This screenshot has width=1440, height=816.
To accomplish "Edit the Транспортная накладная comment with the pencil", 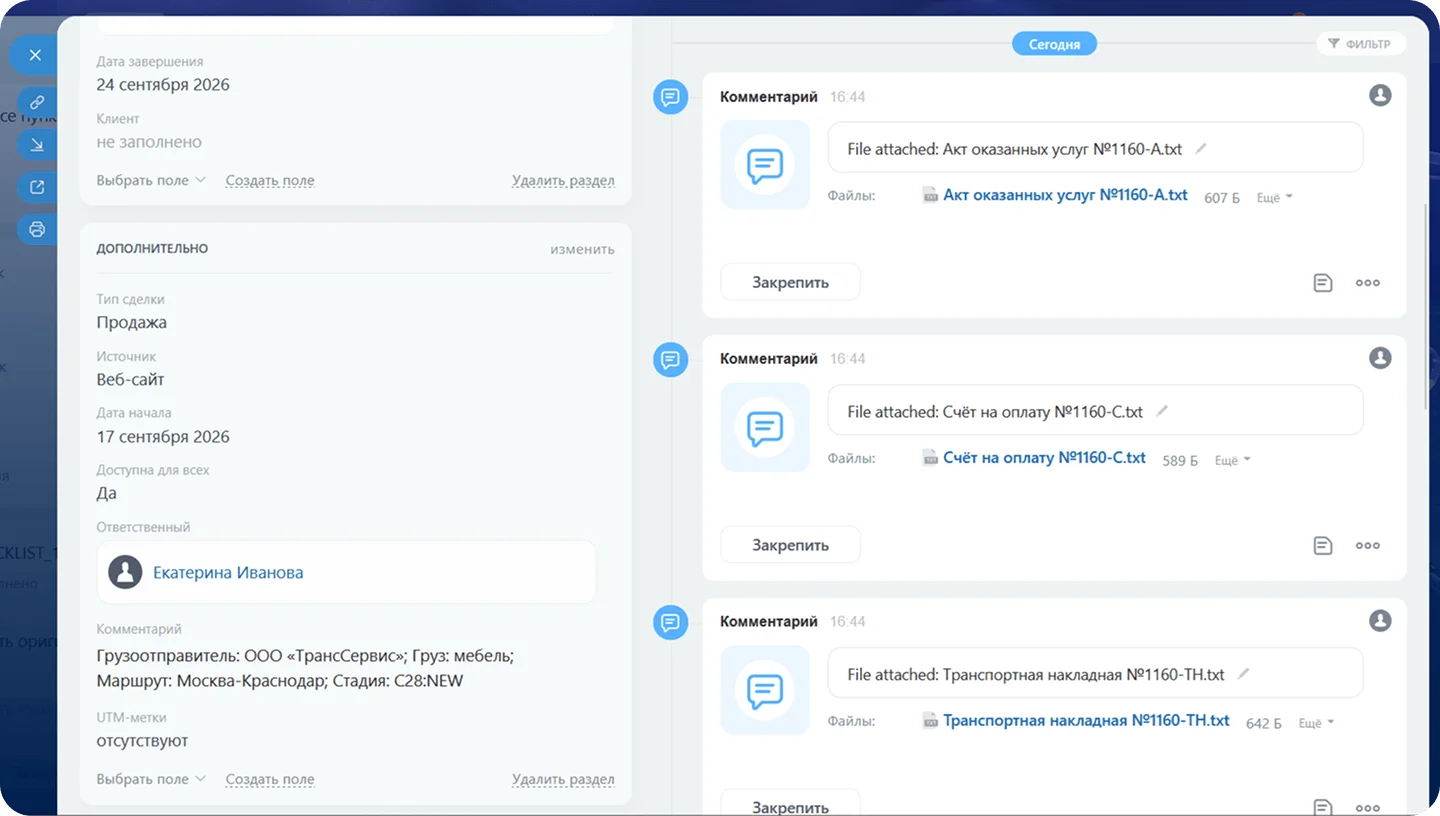I will (x=1244, y=674).
